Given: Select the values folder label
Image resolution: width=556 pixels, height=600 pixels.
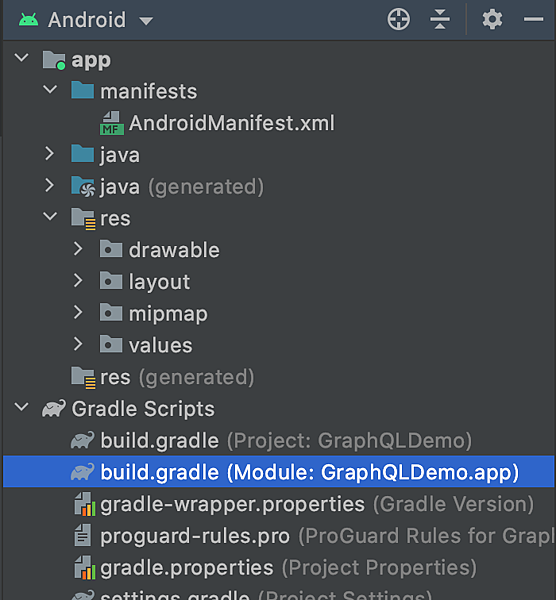Looking at the screenshot, I should point(161,346).
